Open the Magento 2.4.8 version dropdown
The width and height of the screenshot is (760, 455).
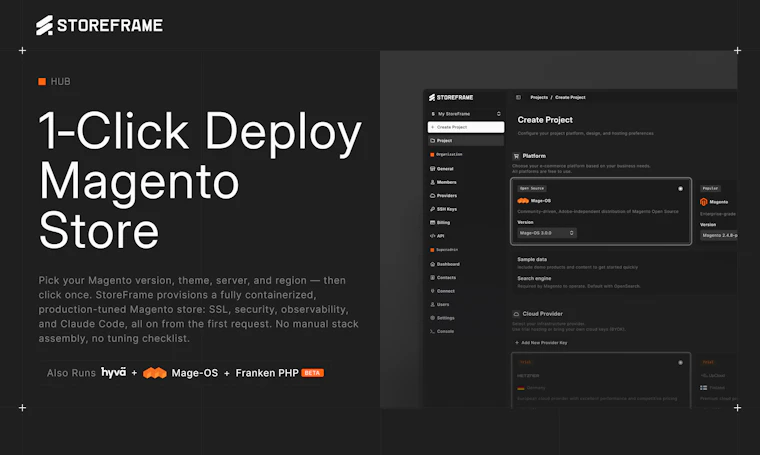tap(719, 235)
